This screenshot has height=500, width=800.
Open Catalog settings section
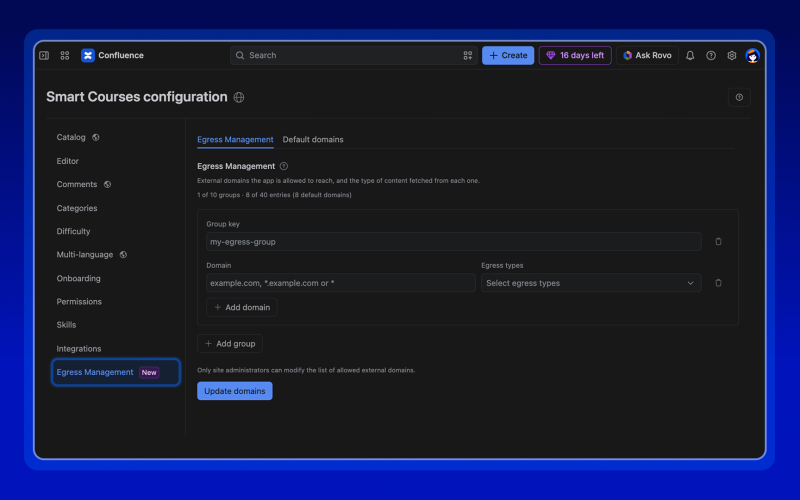pos(71,137)
